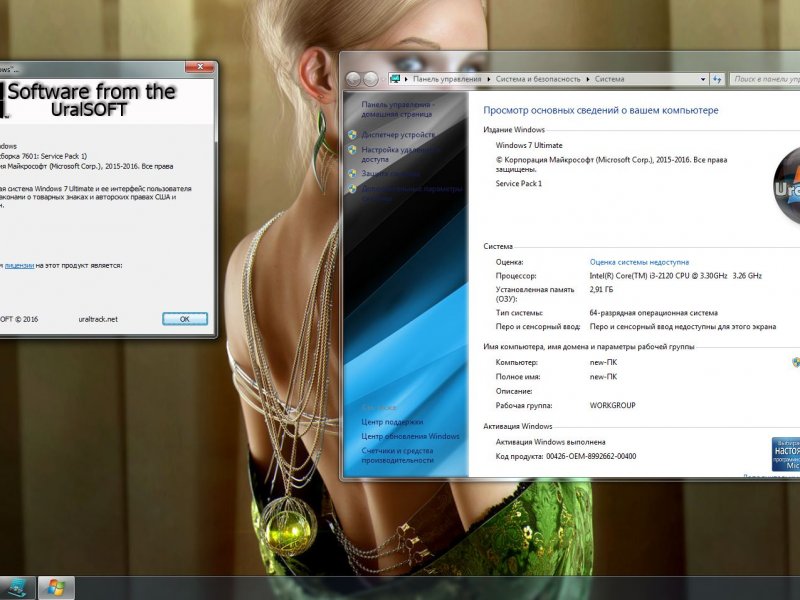Open Настройка удаленного доступа link

(x=399, y=155)
